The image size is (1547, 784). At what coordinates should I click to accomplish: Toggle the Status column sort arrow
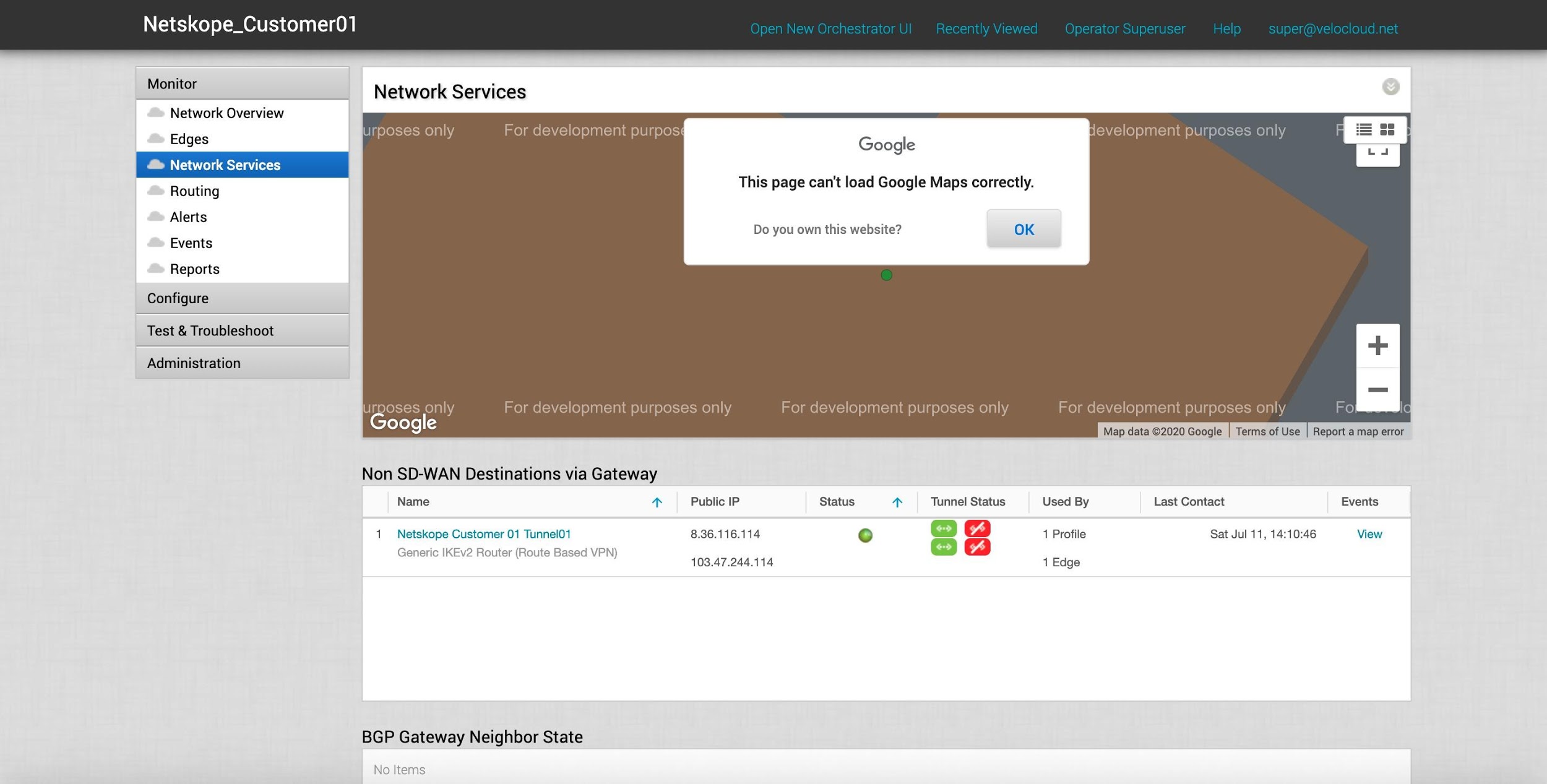(897, 502)
